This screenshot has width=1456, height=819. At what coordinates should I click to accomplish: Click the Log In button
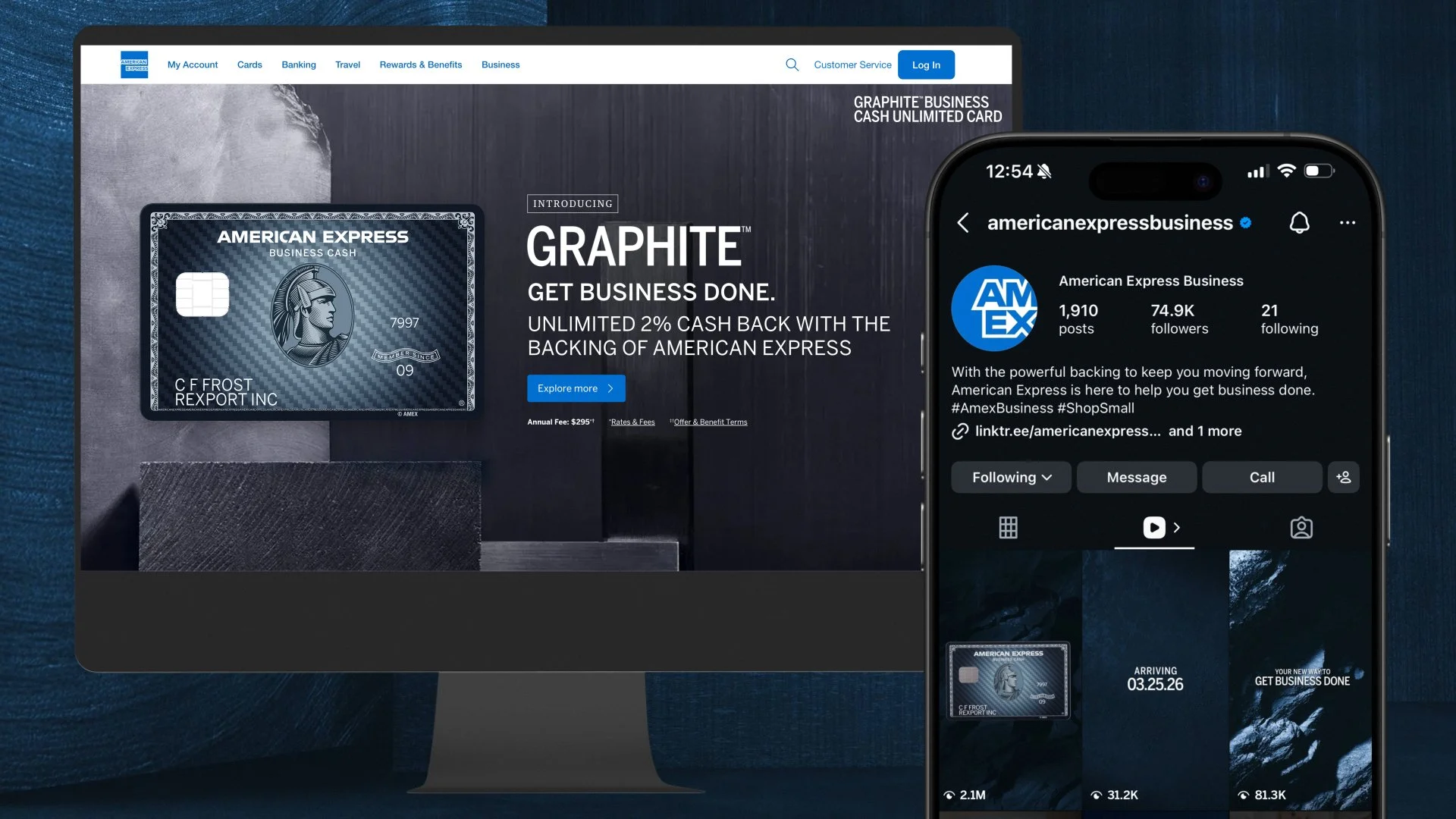point(926,64)
